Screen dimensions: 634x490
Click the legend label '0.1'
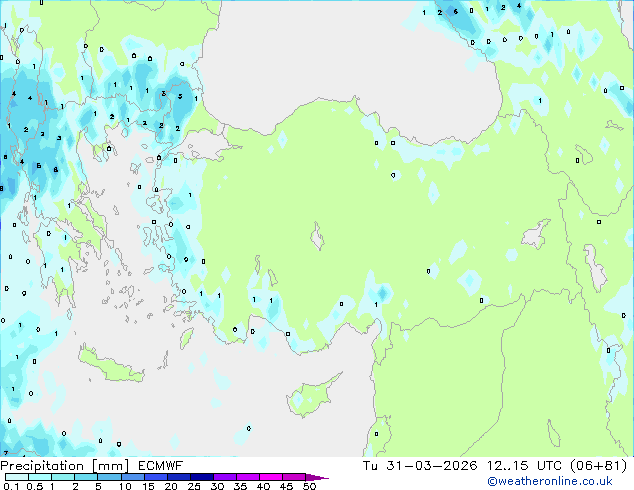[11, 486]
